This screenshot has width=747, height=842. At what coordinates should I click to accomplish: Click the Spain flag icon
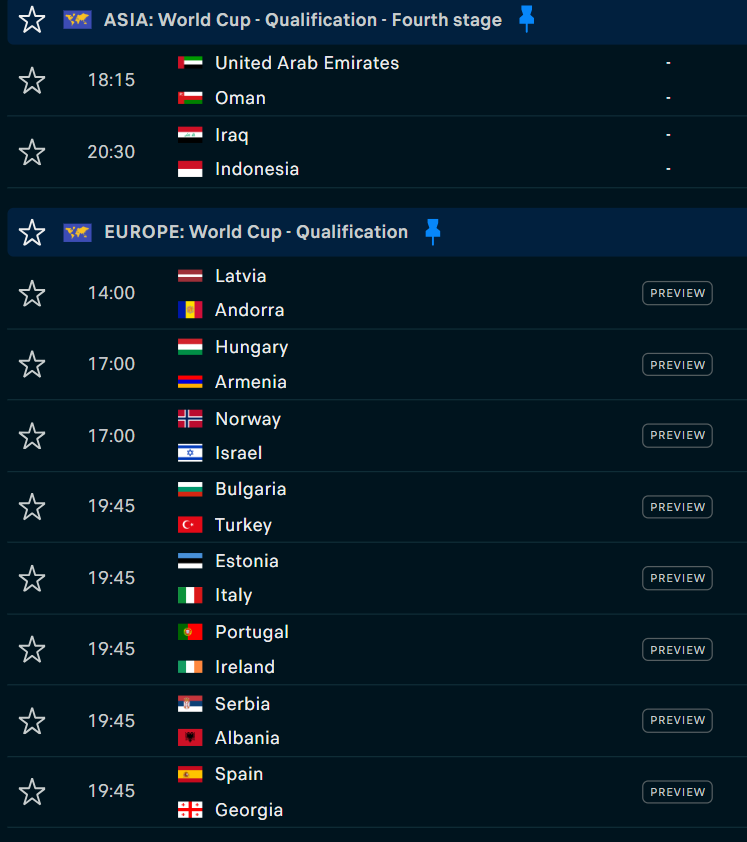pos(190,774)
